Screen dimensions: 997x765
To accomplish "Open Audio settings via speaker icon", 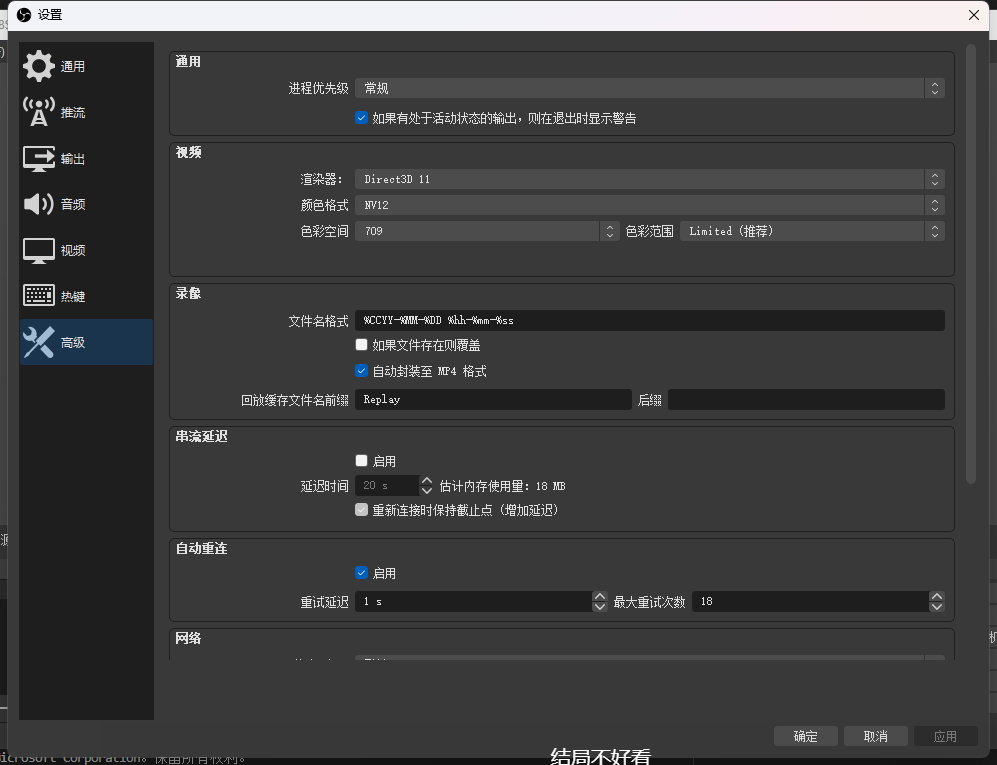I will pyautogui.click(x=39, y=204).
